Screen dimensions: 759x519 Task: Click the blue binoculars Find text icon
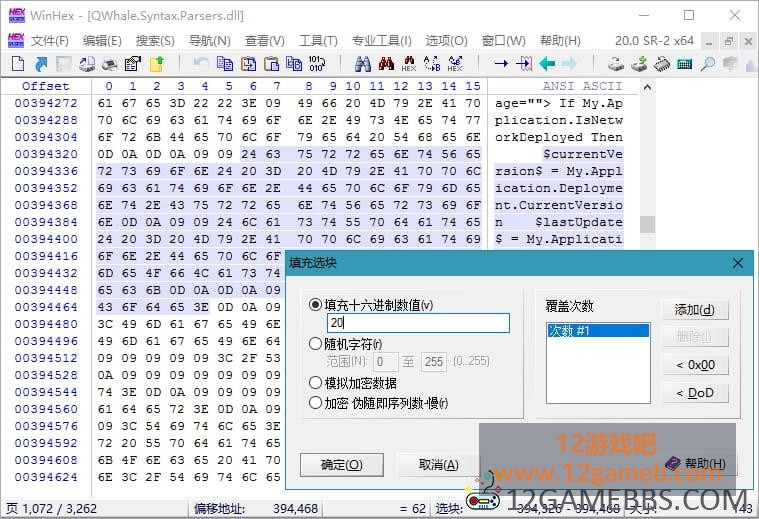point(363,64)
